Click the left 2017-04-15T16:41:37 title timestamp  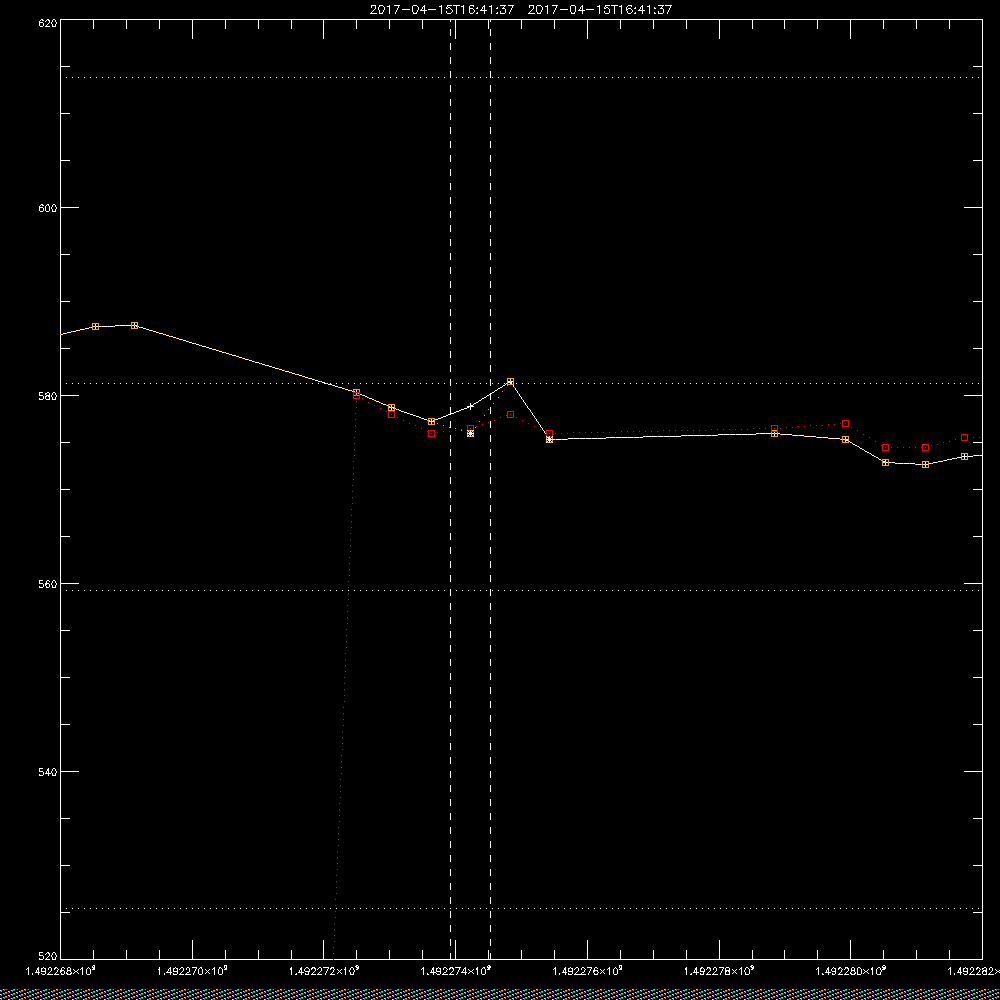tap(441, 10)
